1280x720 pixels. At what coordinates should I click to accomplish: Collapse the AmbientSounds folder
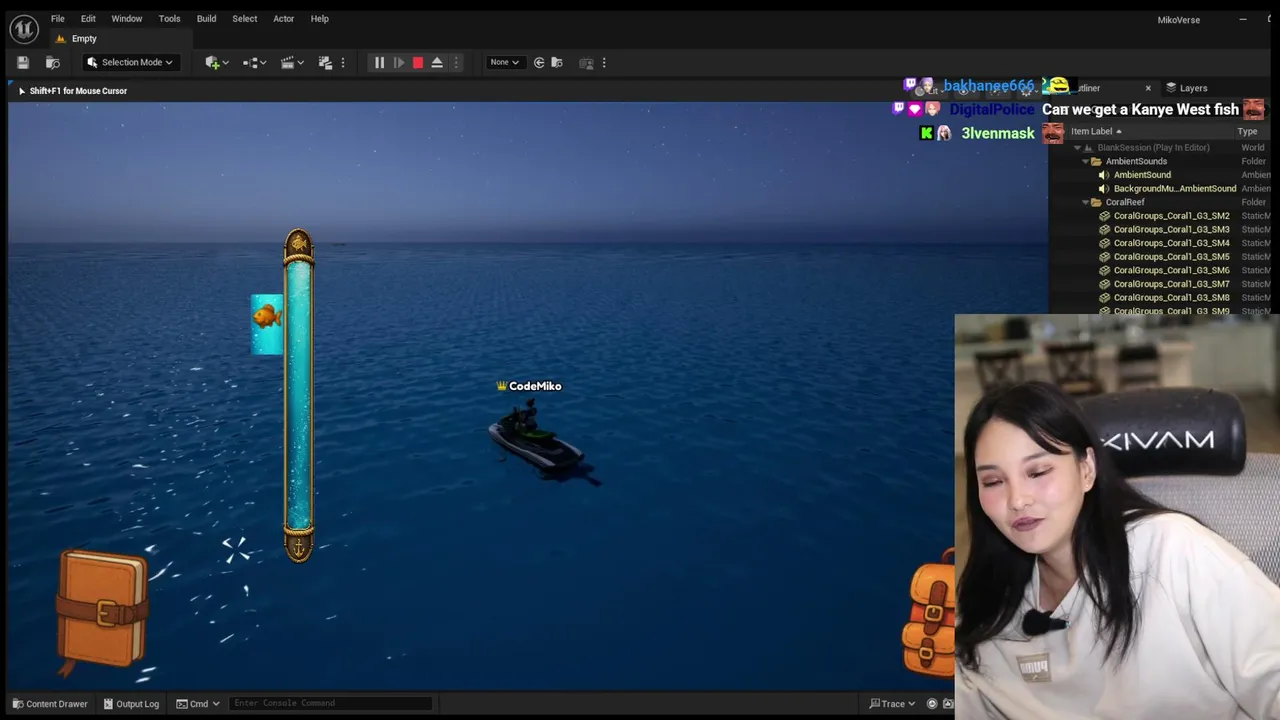[x=1084, y=161]
